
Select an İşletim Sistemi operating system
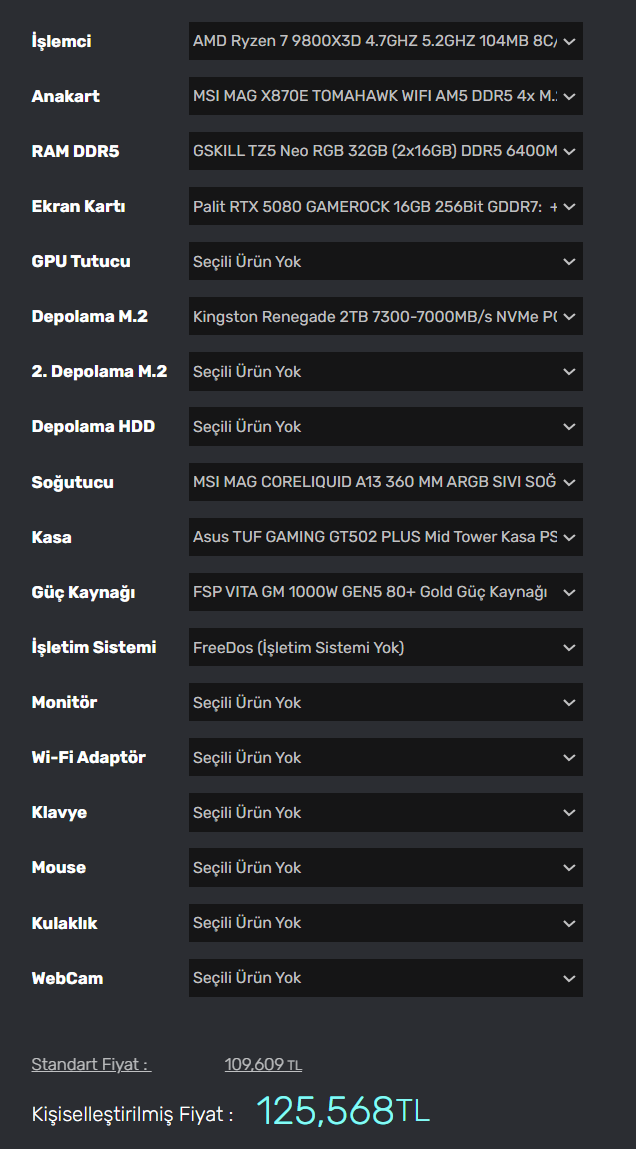pyautogui.click(x=385, y=647)
